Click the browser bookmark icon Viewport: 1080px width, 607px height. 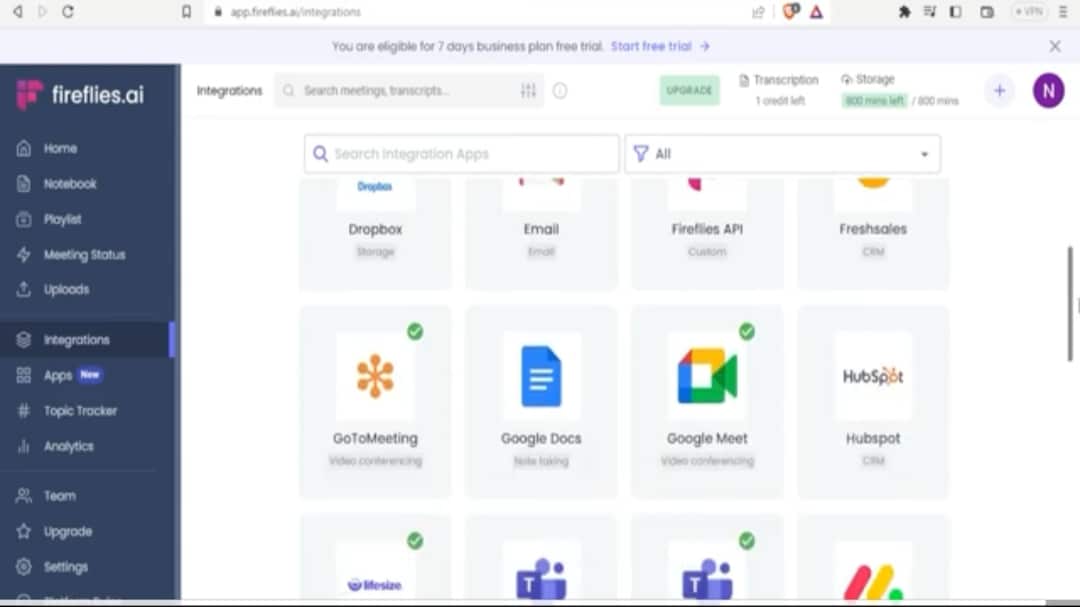click(187, 12)
